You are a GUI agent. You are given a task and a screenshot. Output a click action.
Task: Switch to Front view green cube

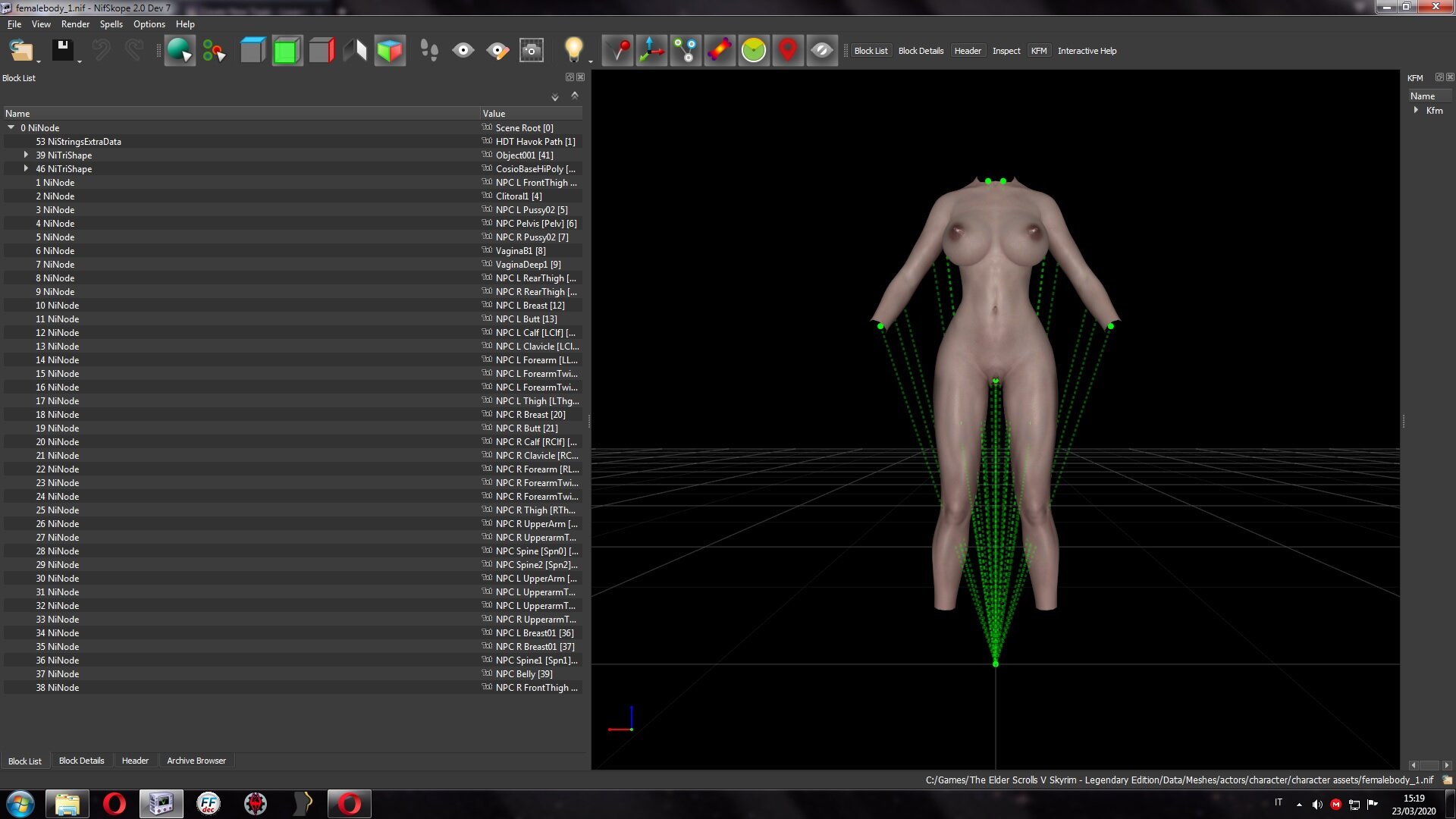point(287,51)
